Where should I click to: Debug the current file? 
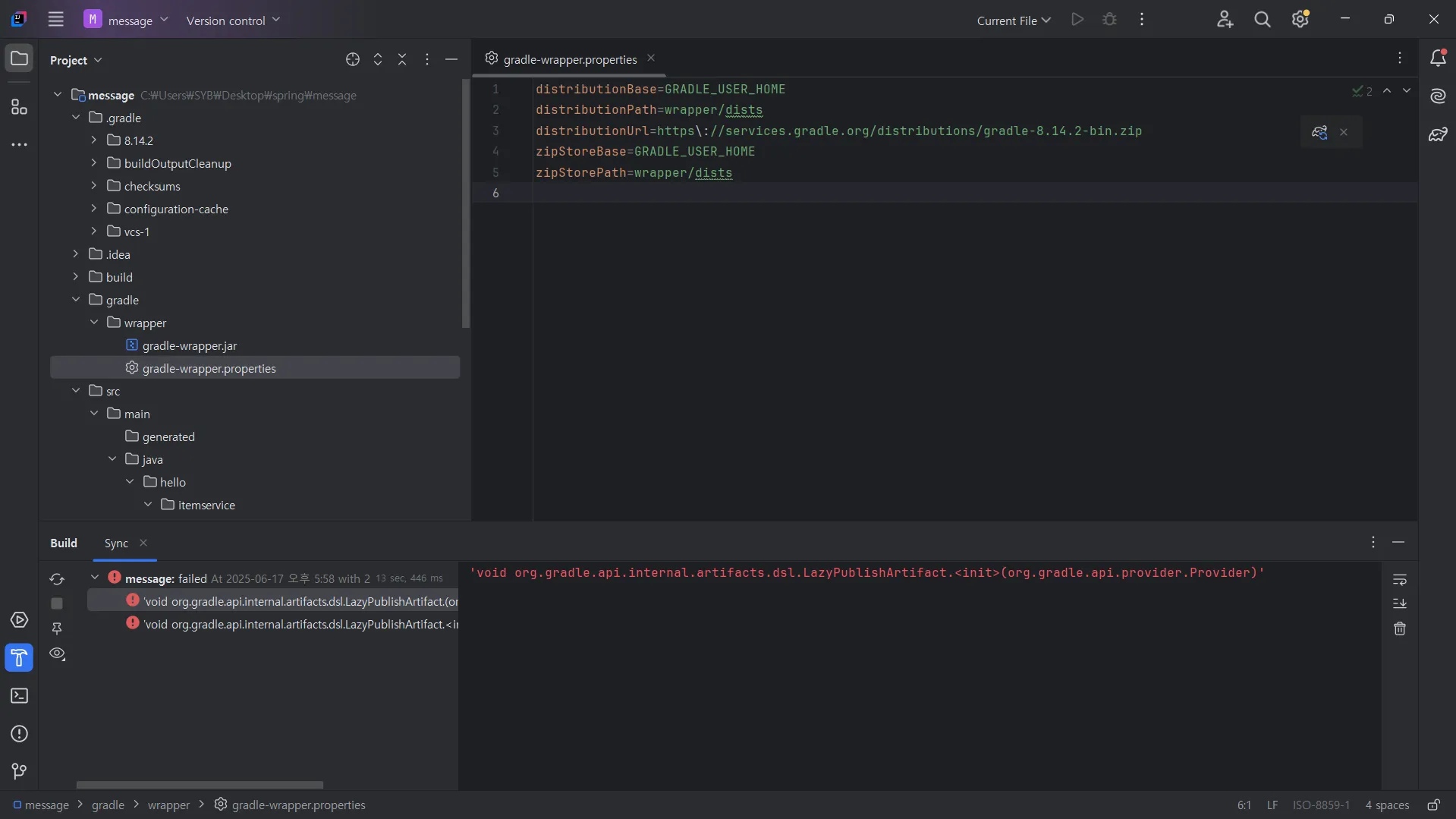tap(1110, 20)
